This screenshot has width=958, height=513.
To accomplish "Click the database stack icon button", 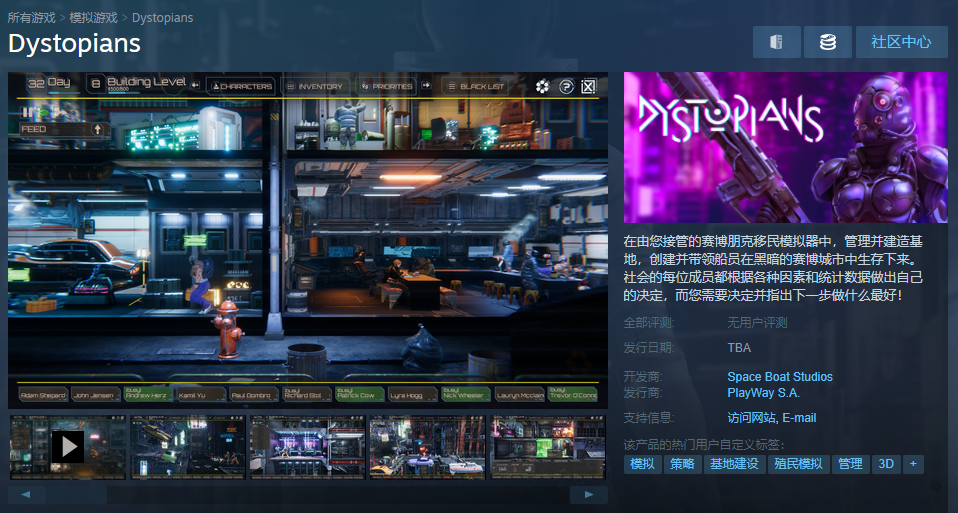I will point(828,42).
